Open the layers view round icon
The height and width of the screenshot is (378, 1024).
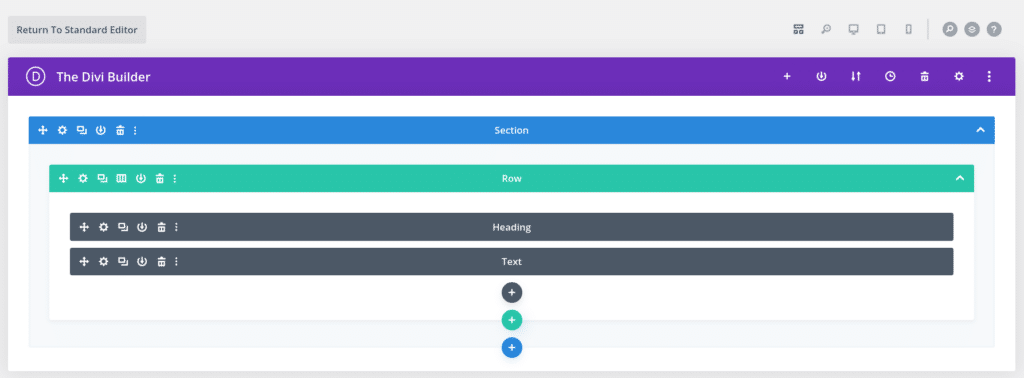click(972, 29)
